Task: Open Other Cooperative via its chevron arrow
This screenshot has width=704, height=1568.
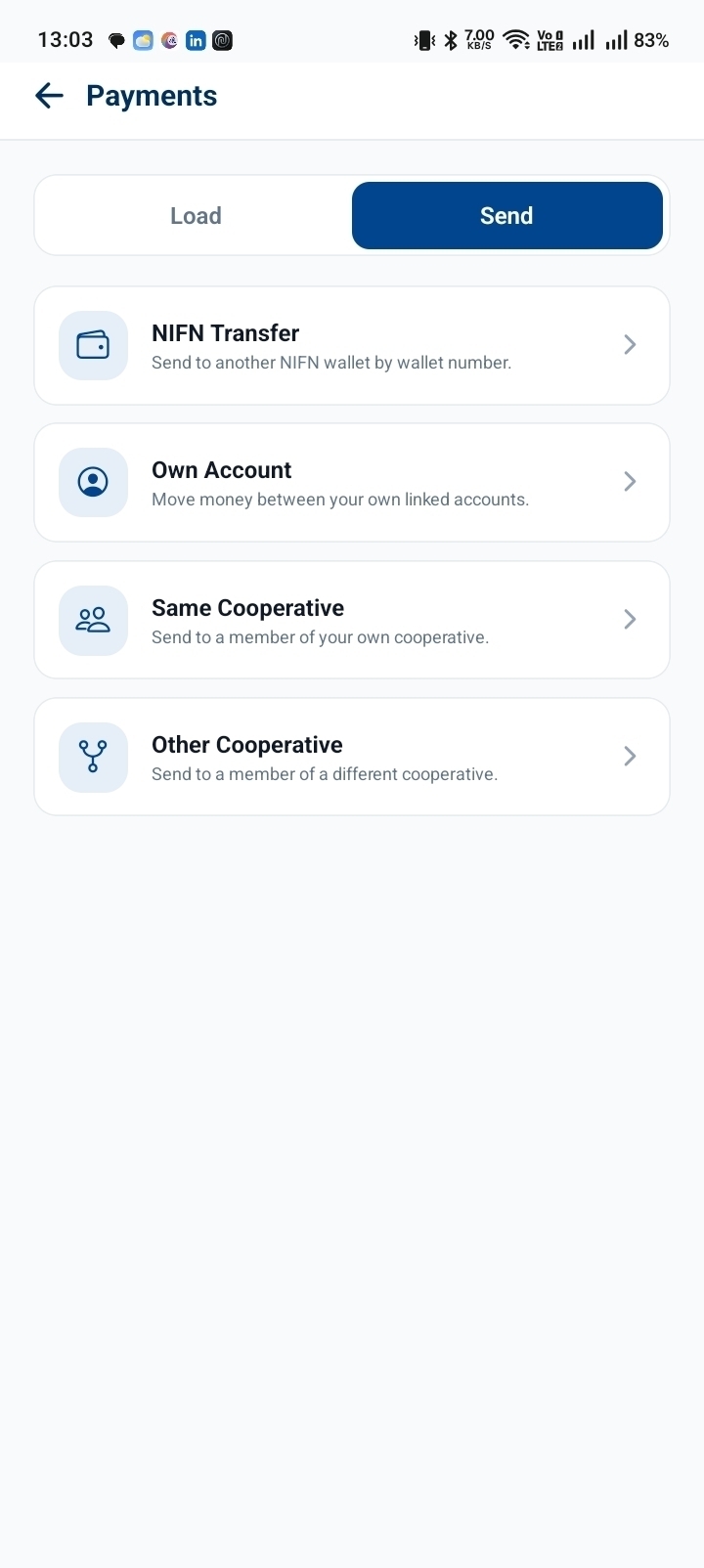Action: [630, 757]
